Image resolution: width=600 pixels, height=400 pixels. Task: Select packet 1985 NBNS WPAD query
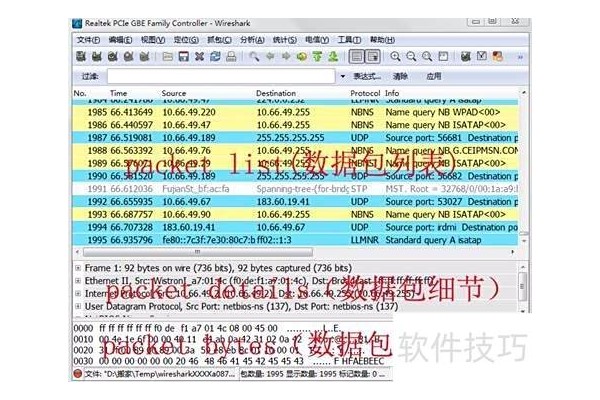click(x=295, y=112)
